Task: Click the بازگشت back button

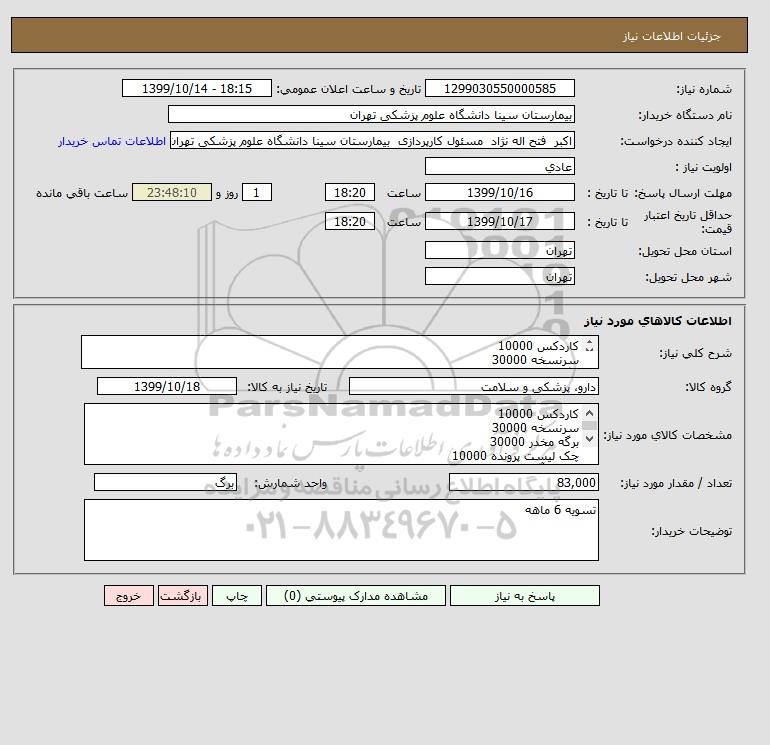Action: [183, 595]
